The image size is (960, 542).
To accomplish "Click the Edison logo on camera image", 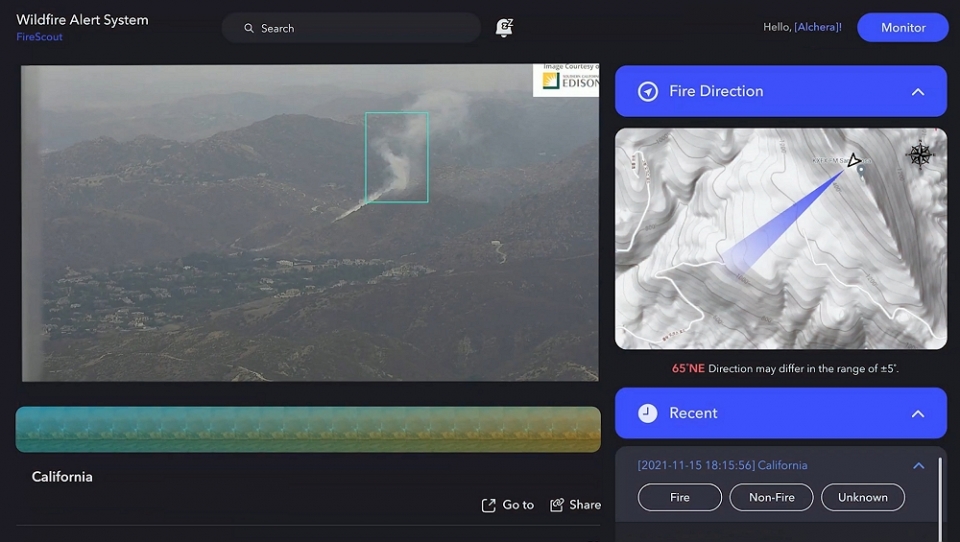I will (566, 80).
